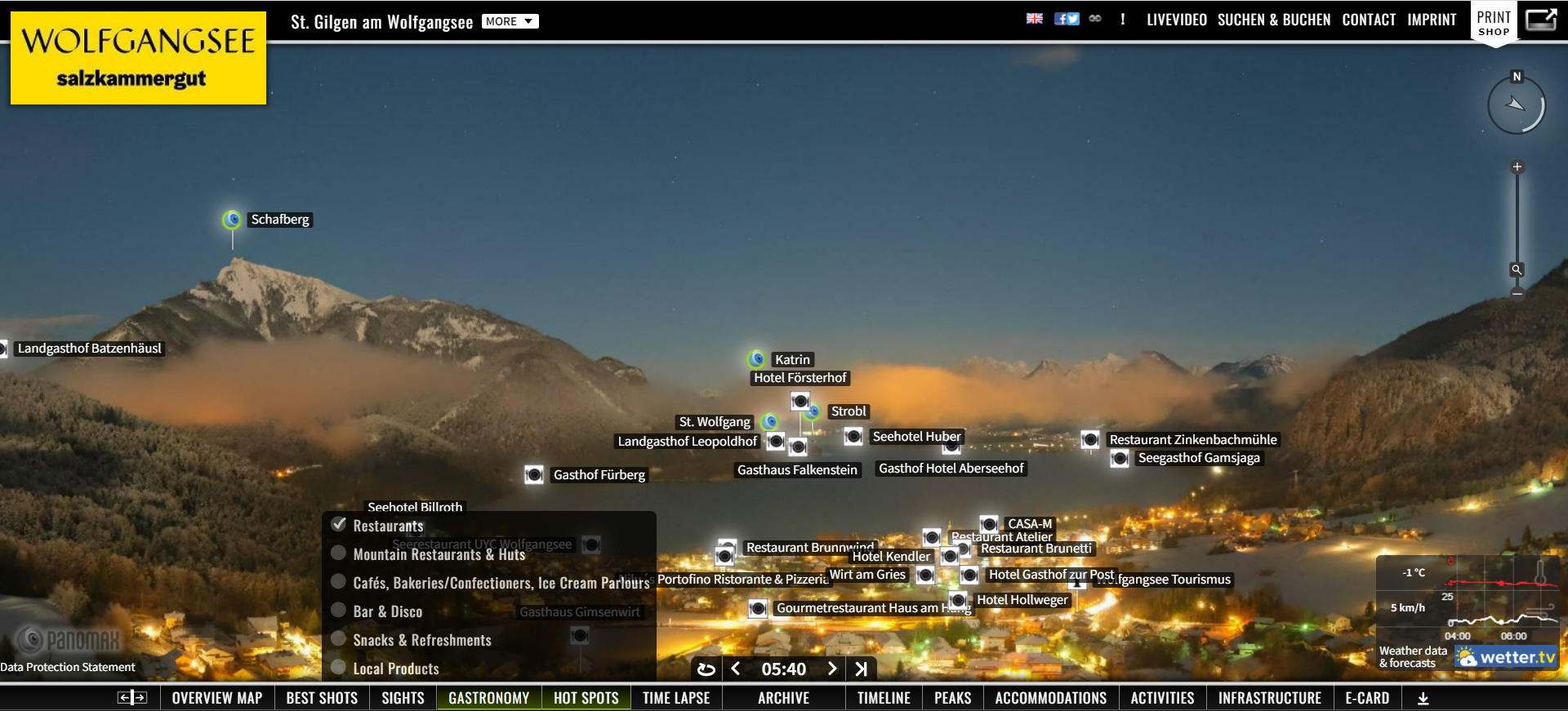Go to the previous image time
This screenshot has width=1568, height=711.
tap(736, 669)
